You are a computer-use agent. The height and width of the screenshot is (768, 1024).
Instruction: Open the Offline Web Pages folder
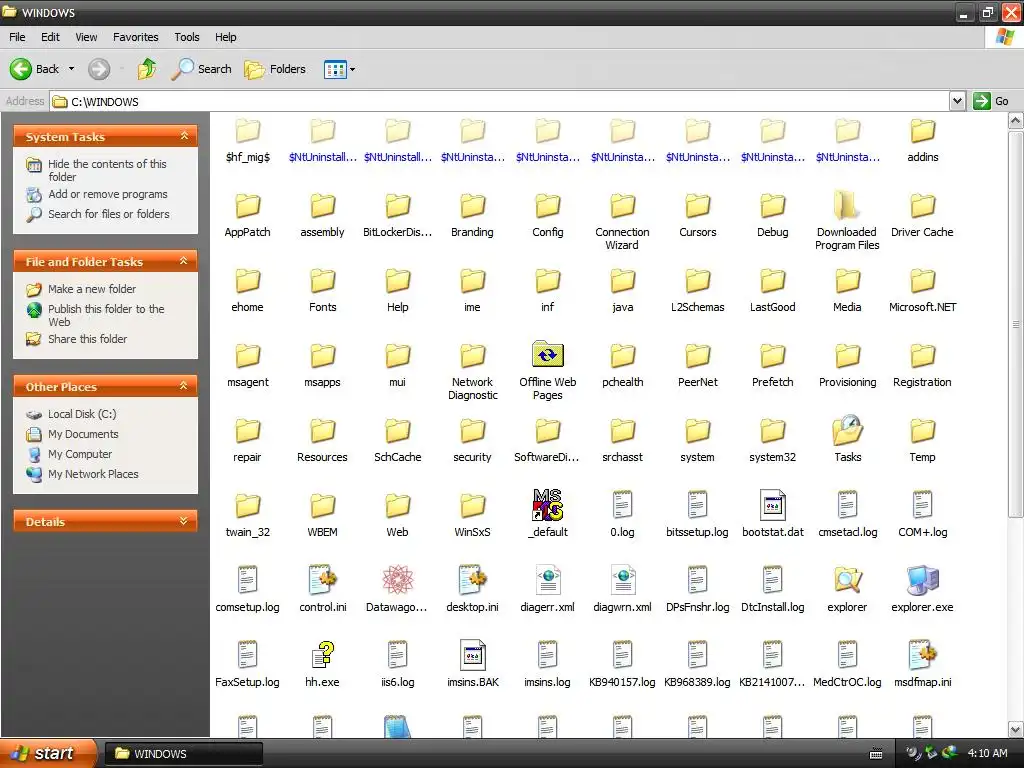pyautogui.click(x=547, y=370)
